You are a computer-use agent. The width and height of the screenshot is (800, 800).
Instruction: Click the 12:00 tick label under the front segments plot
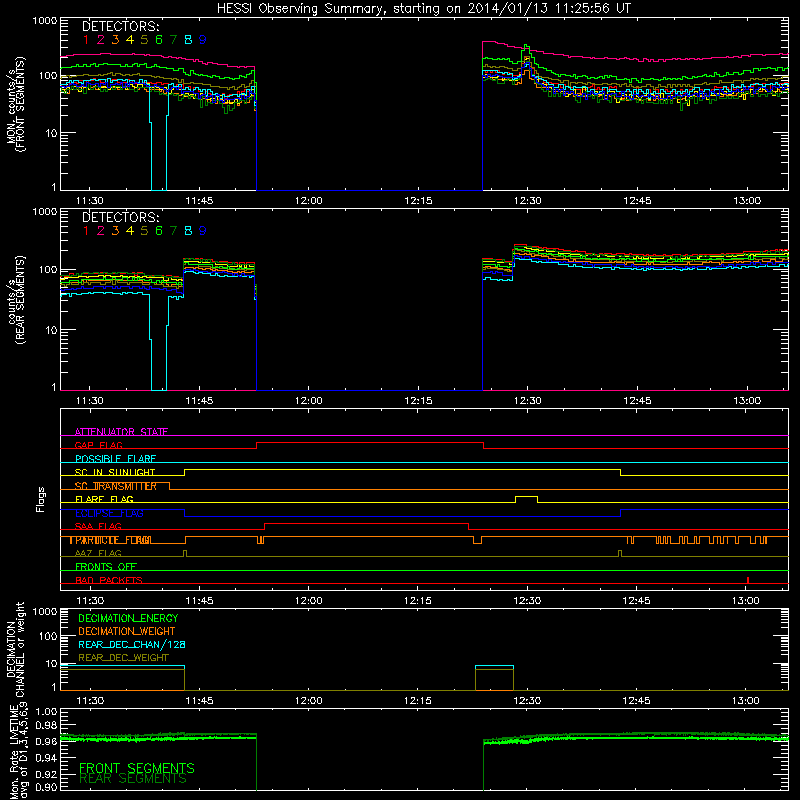[x=309, y=201]
